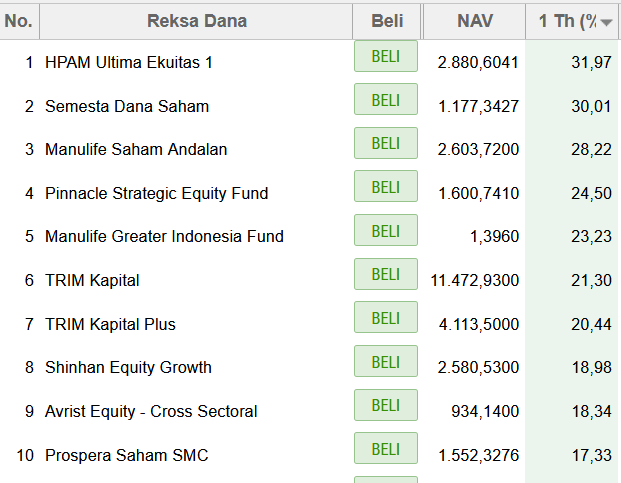Screen dimensions: 621x483
Task: Click the No. column header
Action: click(x=19, y=21)
